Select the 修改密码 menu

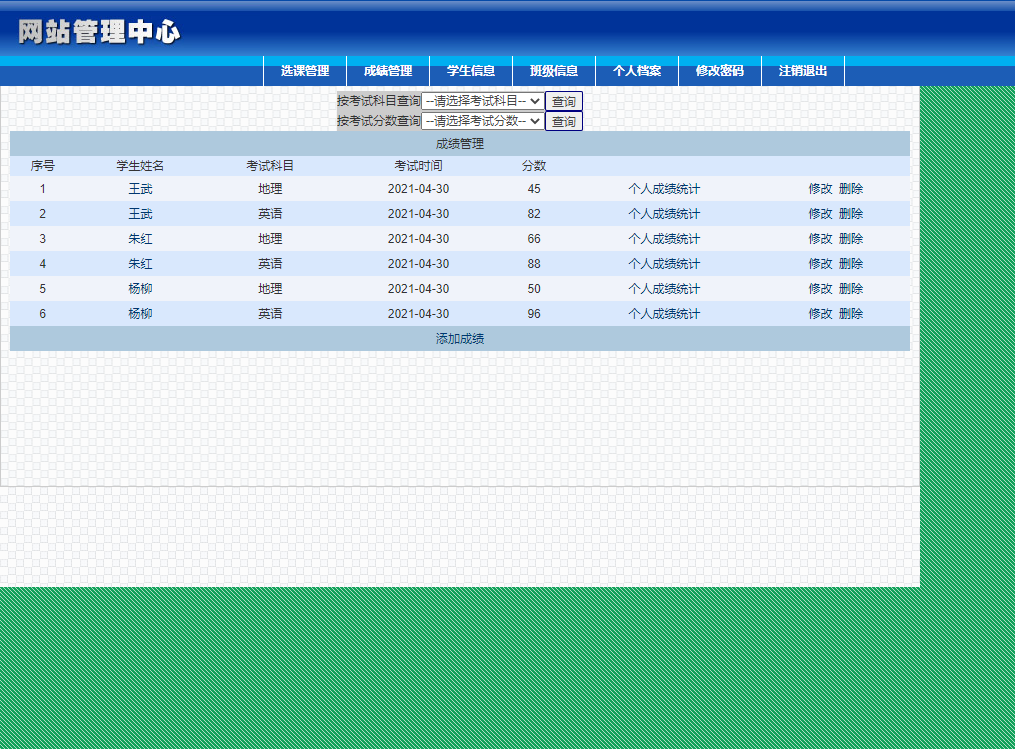(719, 71)
